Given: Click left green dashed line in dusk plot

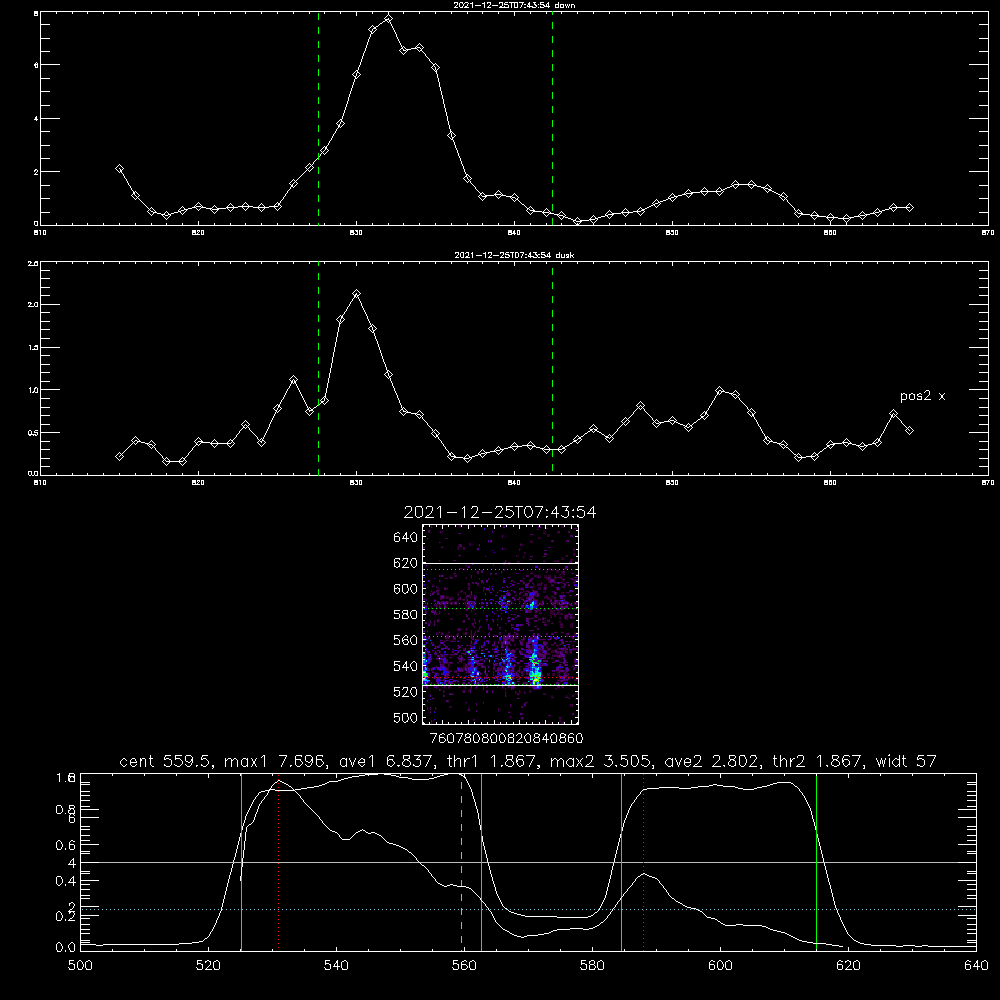Looking at the screenshot, I should pos(318,368).
